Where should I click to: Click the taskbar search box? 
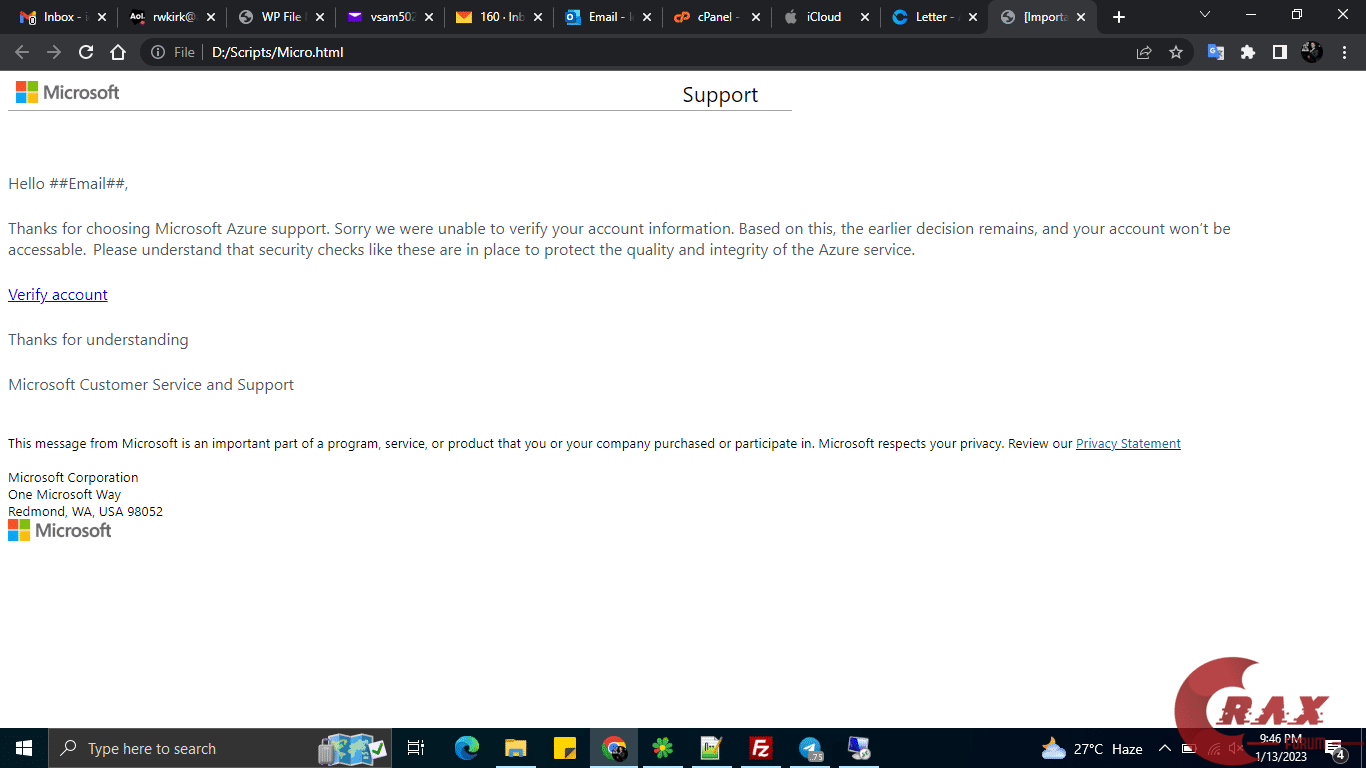(x=218, y=748)
